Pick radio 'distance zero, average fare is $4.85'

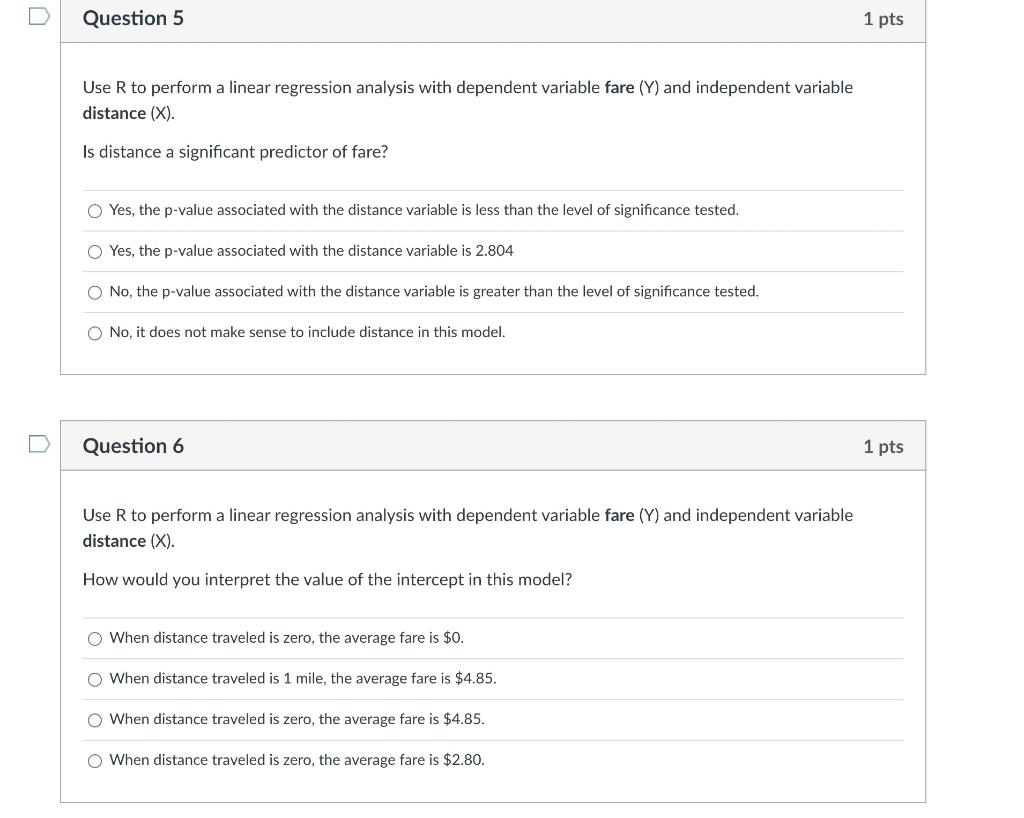tap(95, 720)
